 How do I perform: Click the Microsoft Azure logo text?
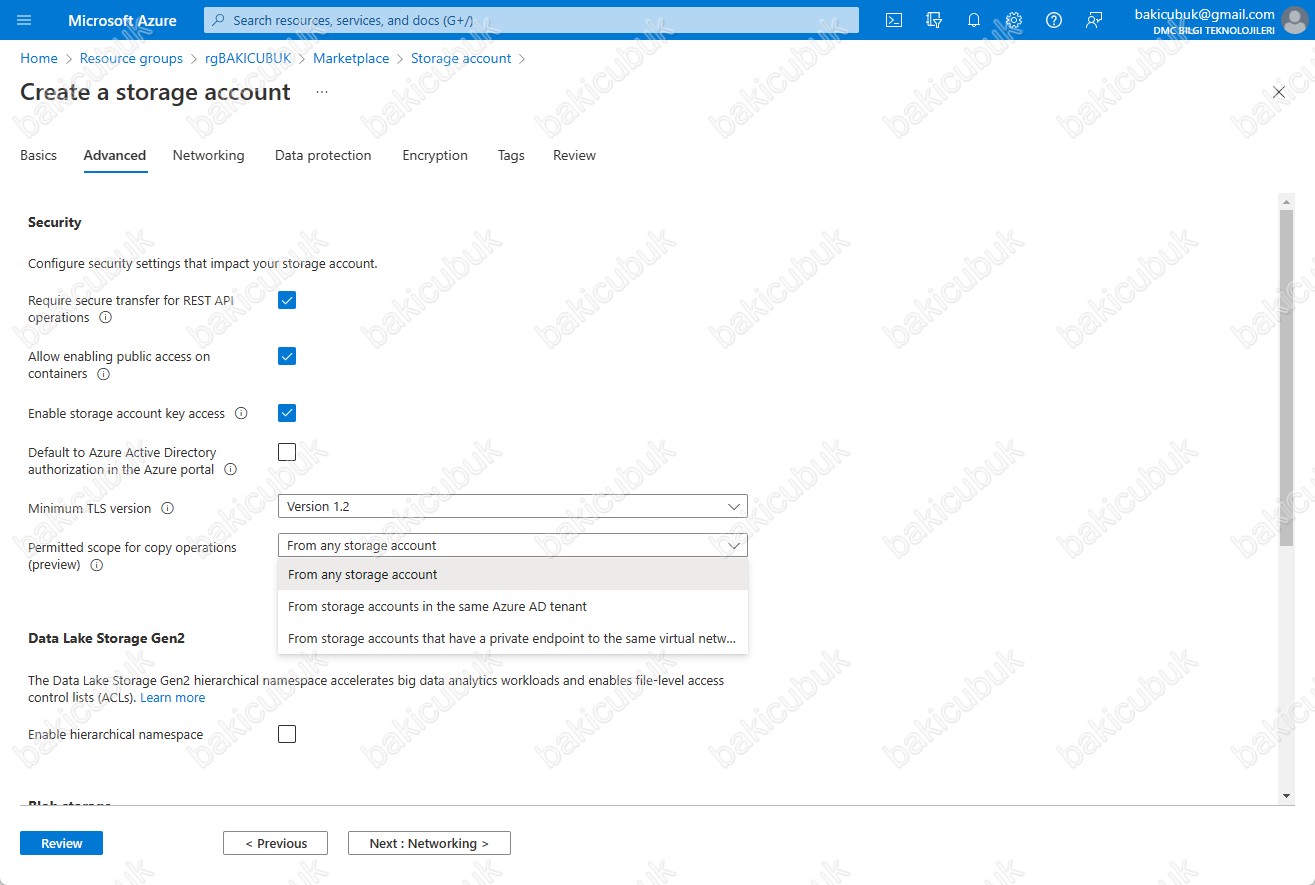pos(122,20)
